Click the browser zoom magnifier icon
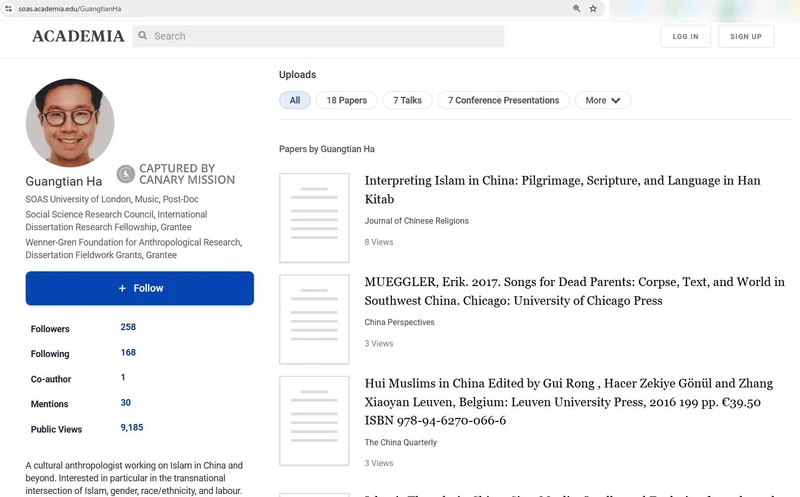Viewport: 800px width, 497px height. 577,8
